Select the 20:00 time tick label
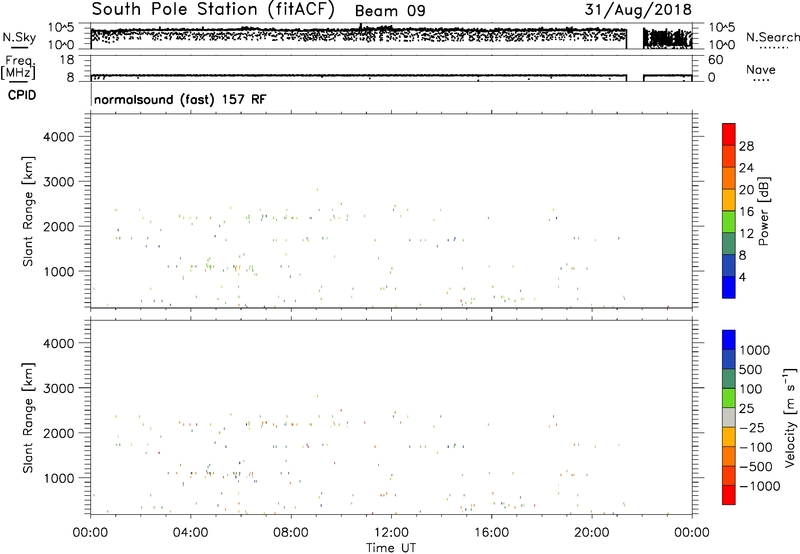This screenshot has height=554, width=800. [x=592, y=533]
